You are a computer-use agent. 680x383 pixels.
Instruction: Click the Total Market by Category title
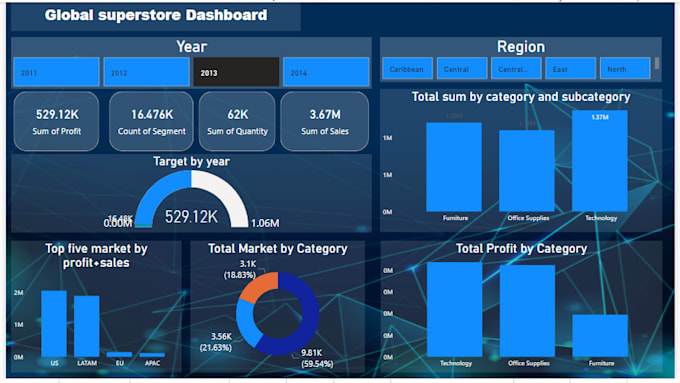(x=278, y=249)
